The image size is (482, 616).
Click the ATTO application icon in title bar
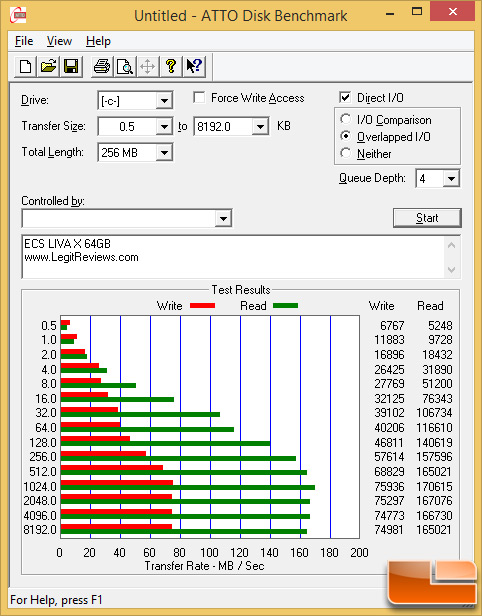click(18, 15)
